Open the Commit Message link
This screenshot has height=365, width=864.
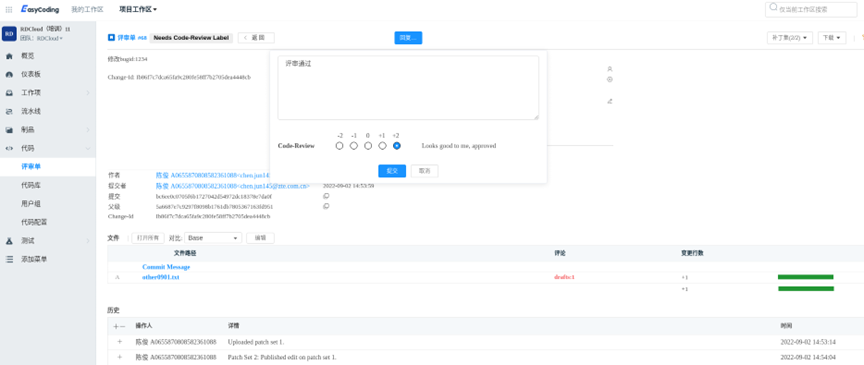click(166, 267)
